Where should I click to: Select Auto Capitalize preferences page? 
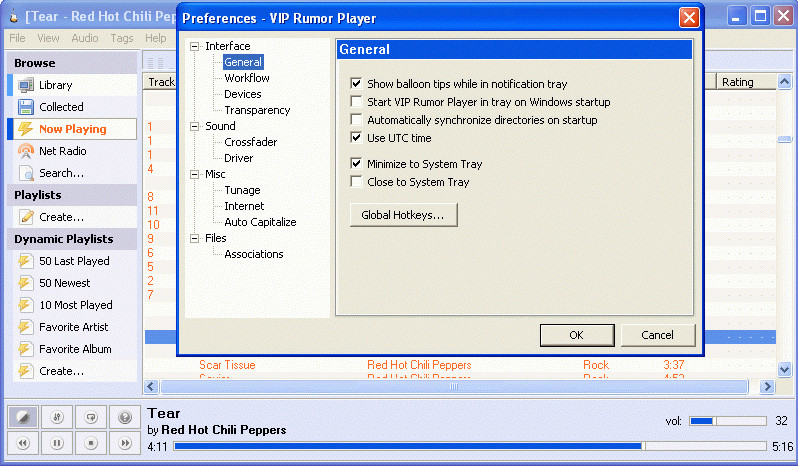(x=260, y=222)
